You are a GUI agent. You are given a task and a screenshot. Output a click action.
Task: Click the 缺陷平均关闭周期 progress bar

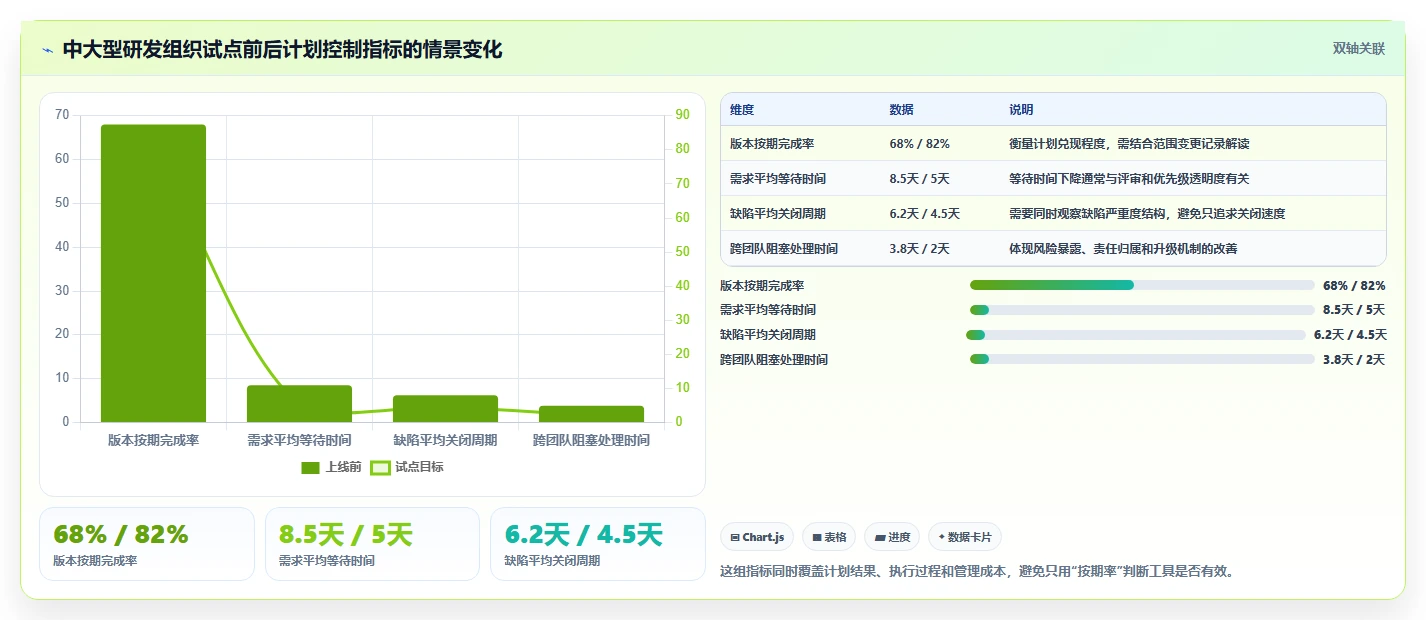[x=1136, y=335]
